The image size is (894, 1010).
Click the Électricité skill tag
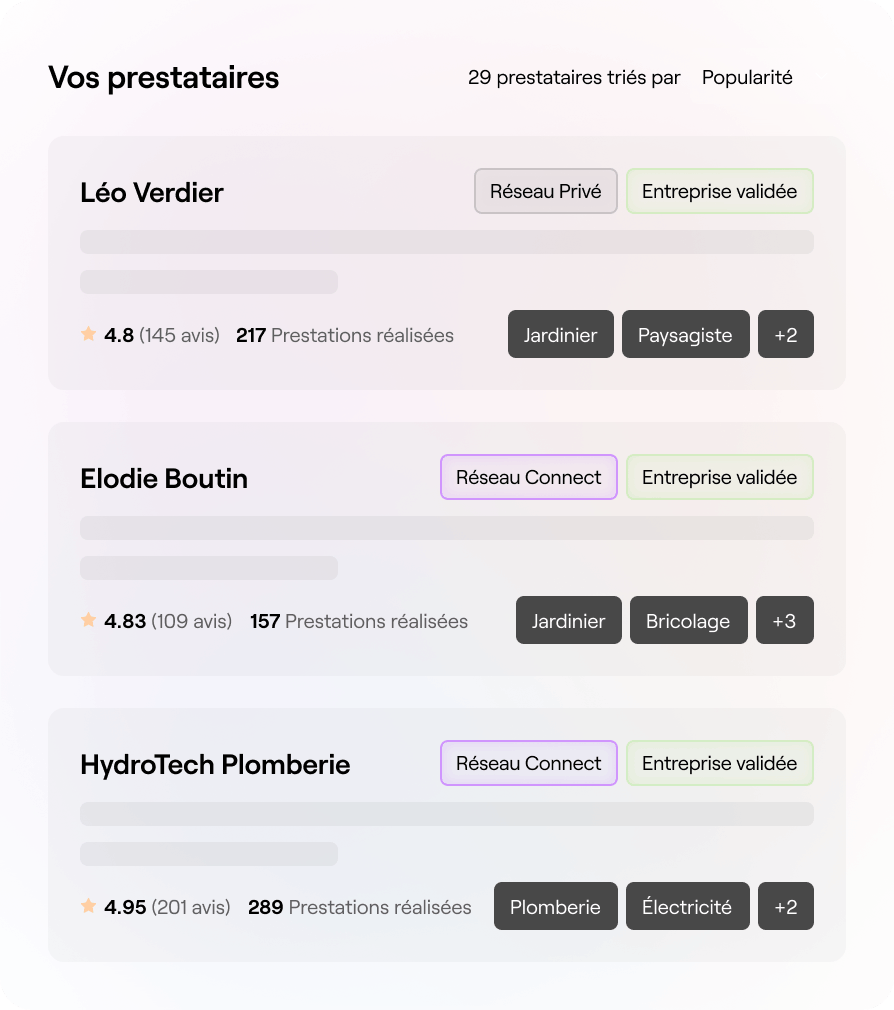[x=686, y=907]
